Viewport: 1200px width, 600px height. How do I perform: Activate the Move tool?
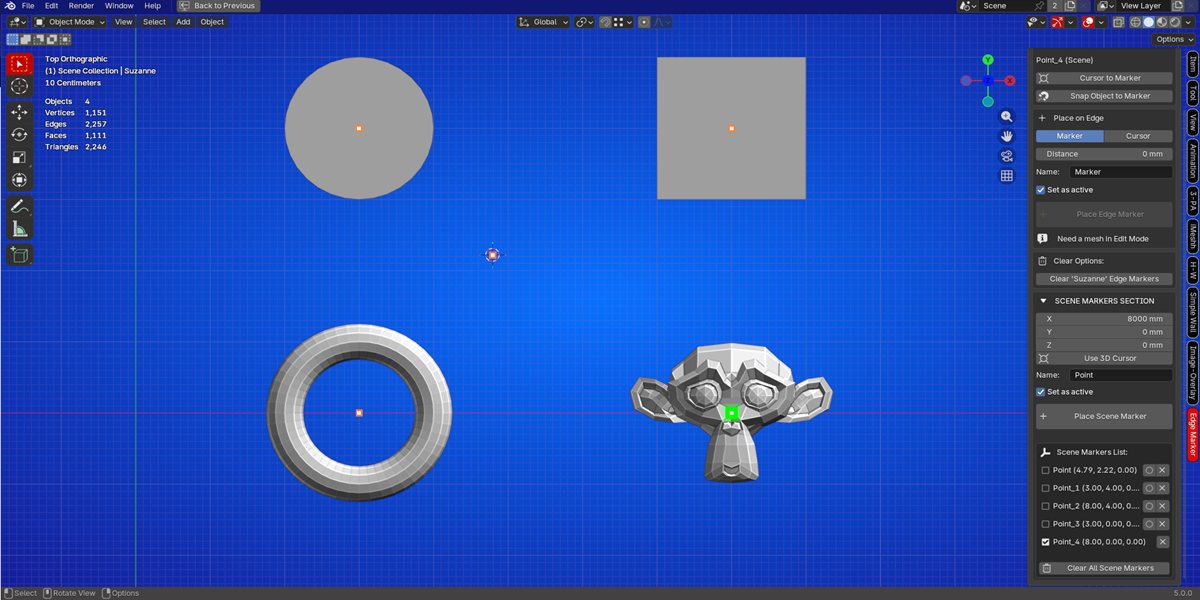point(19,112)
